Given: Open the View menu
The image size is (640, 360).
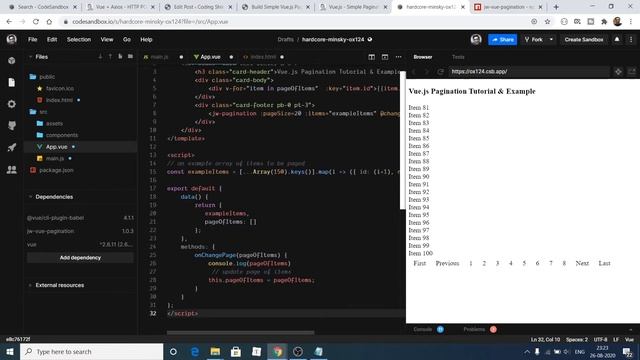Looking at the screenshot, I should pos(107,40).
